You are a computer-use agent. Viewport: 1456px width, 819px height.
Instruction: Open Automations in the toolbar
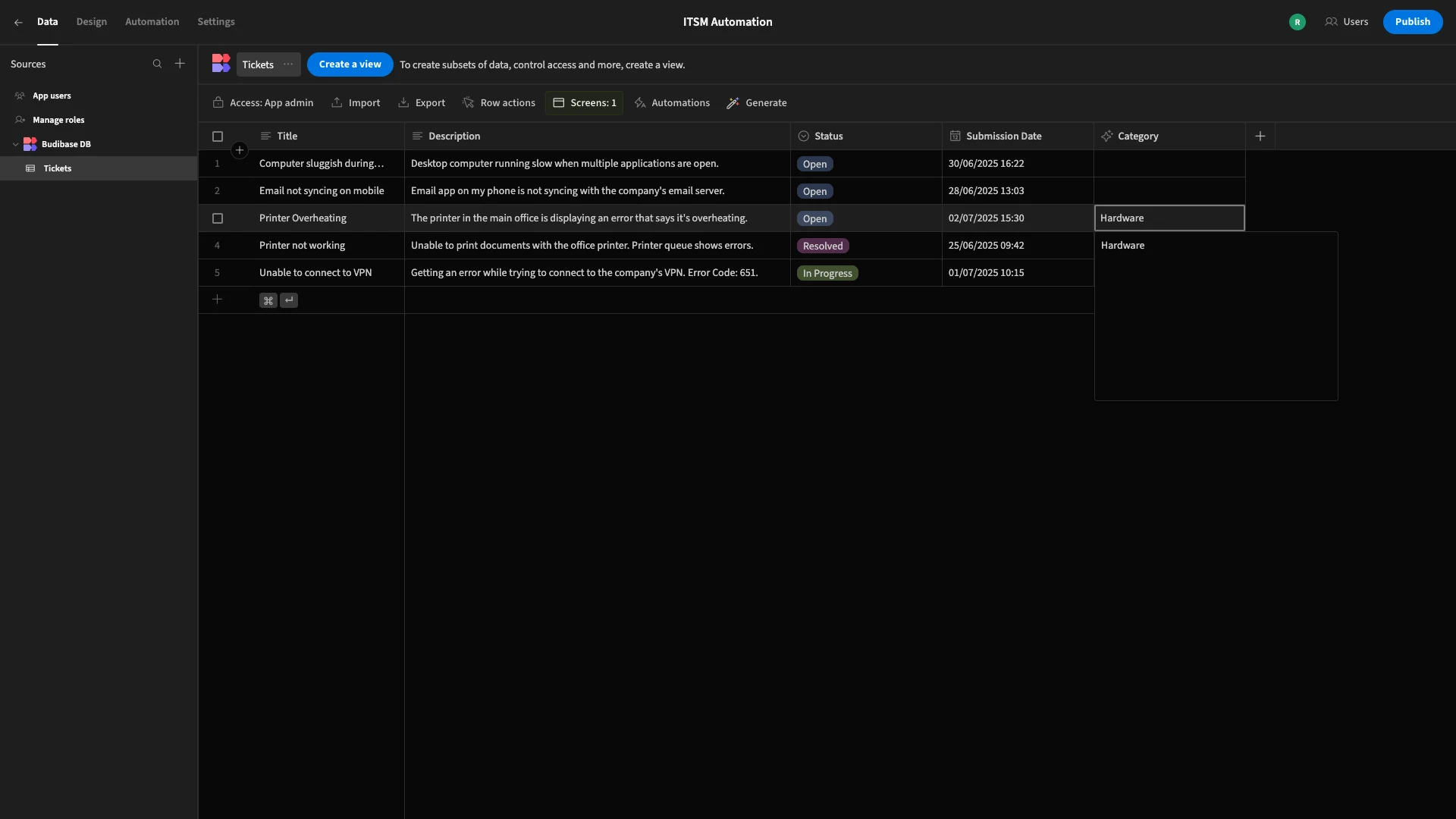(672, 103)
